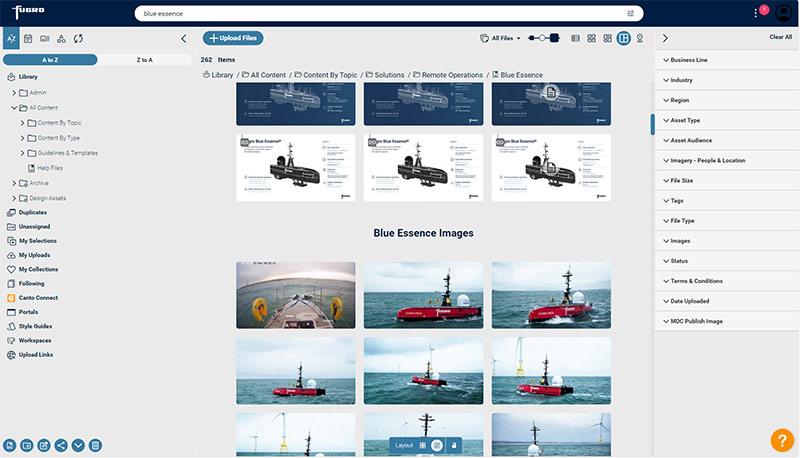Click the refresh arrows icon in left panel
Screen dimensions: 800x458
click(78, 38)
